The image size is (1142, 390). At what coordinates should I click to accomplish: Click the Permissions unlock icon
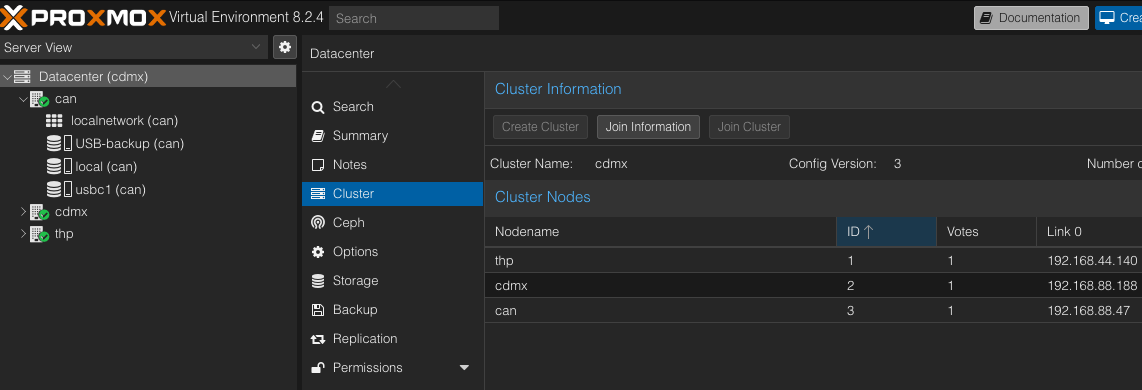click(x=318, y=367)
